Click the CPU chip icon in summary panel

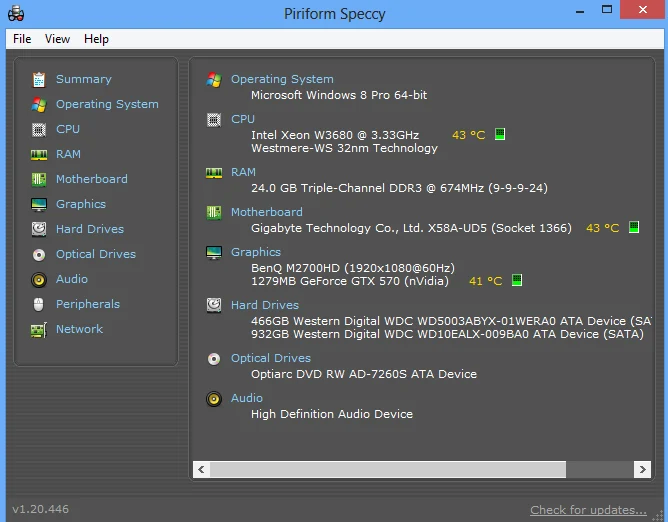point(214,120)
